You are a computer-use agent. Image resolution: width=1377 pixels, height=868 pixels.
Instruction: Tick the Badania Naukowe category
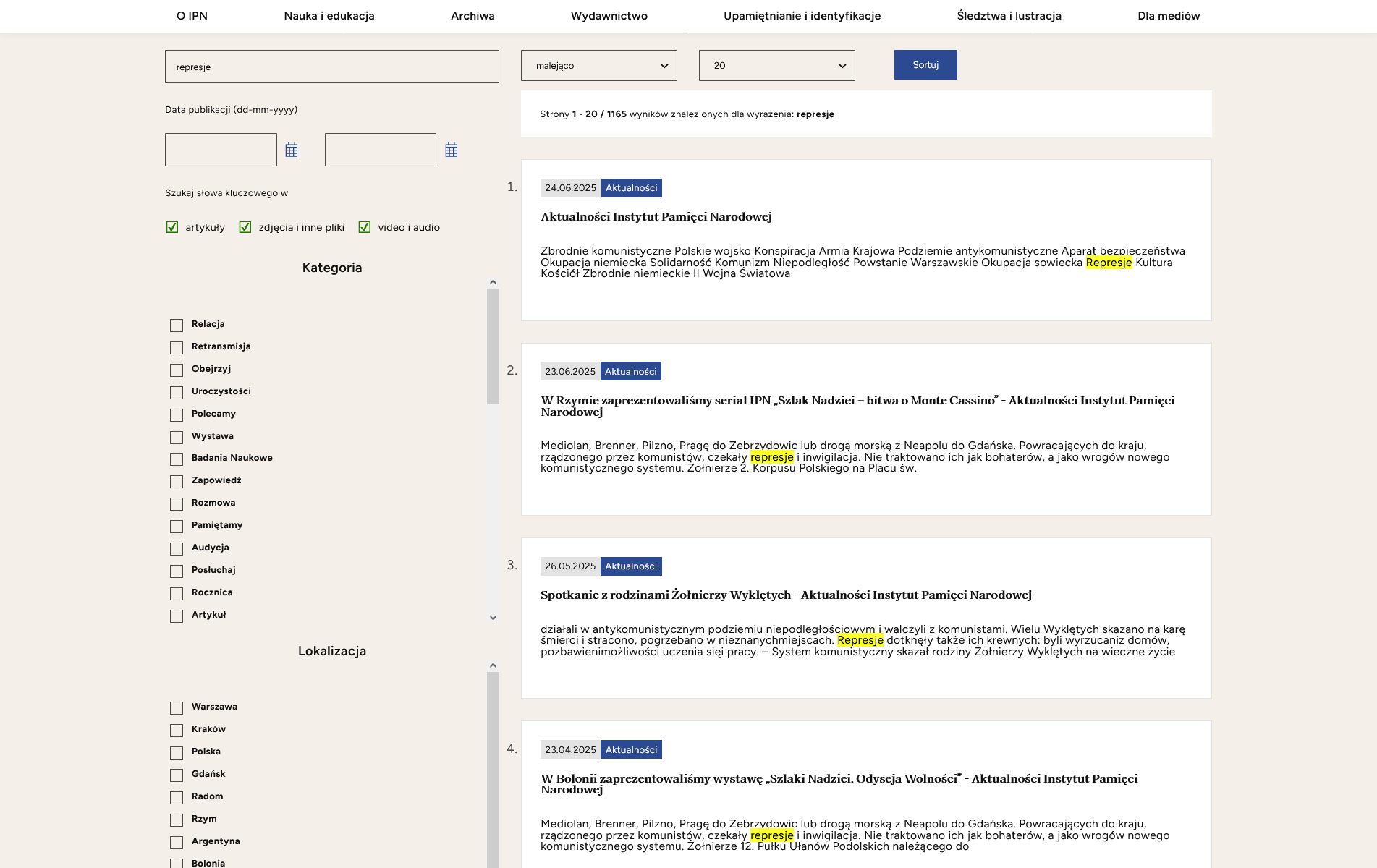[177, 459]
